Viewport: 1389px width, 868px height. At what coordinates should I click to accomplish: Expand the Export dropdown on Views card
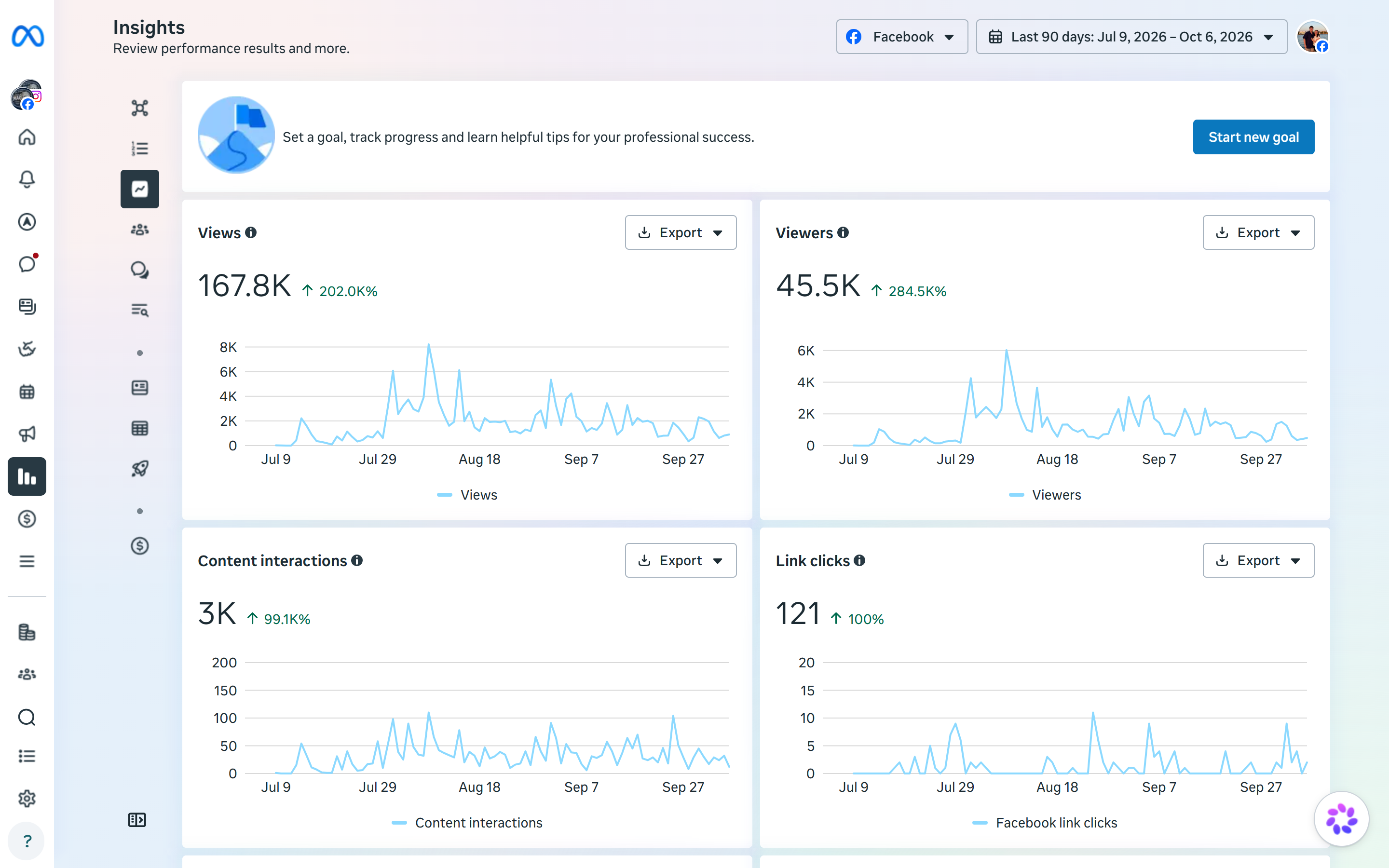click(681, 232)
